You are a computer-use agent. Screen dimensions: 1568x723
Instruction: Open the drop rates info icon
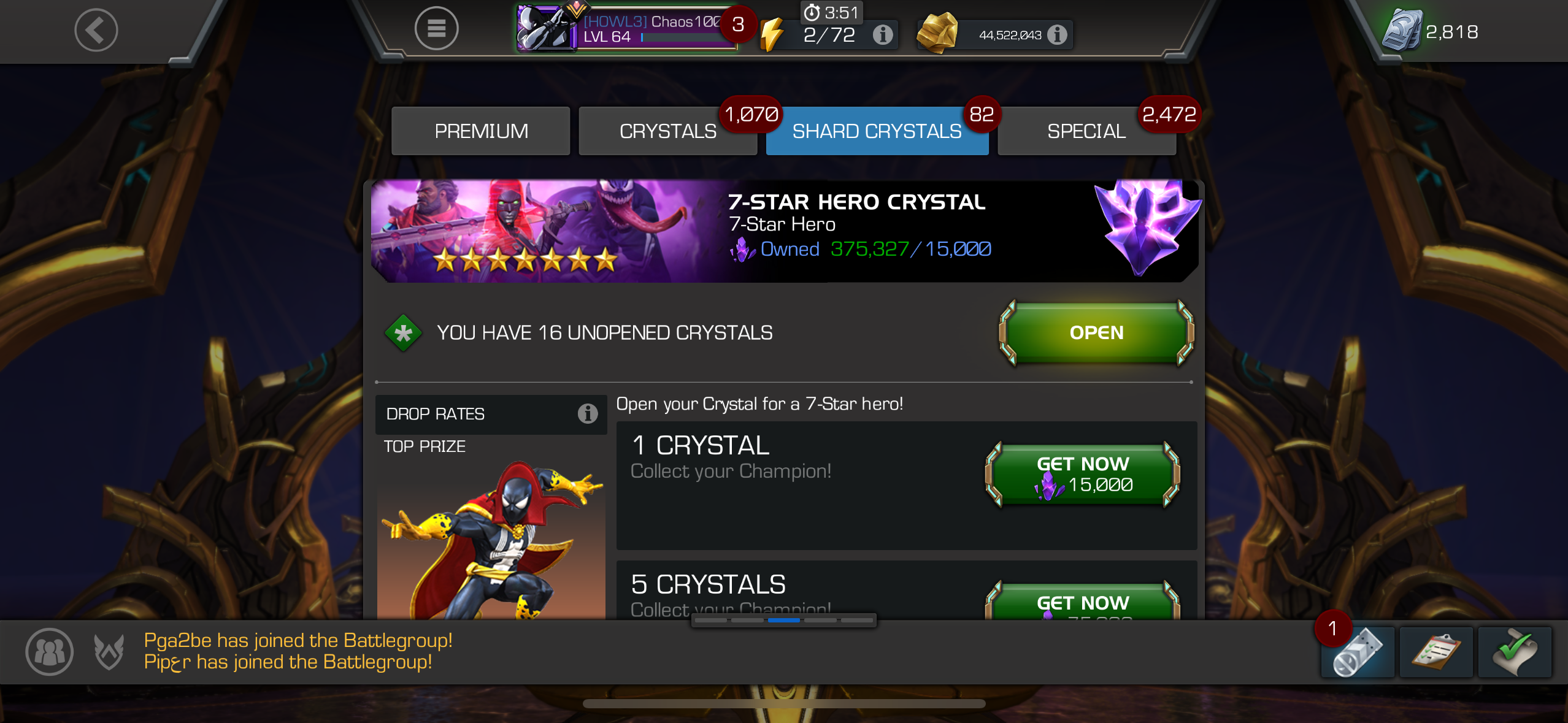point(587,414)
